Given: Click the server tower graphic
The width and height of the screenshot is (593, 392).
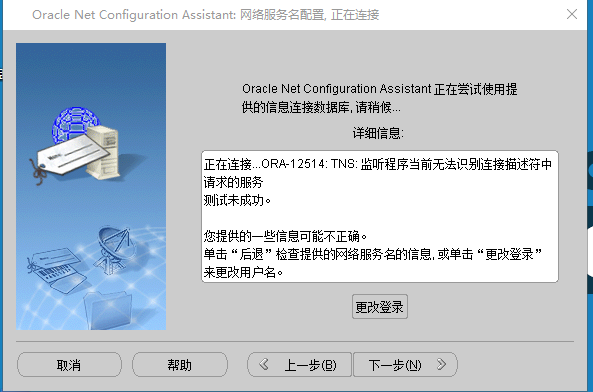Looking at the screenshot, I should click(103, 152).
